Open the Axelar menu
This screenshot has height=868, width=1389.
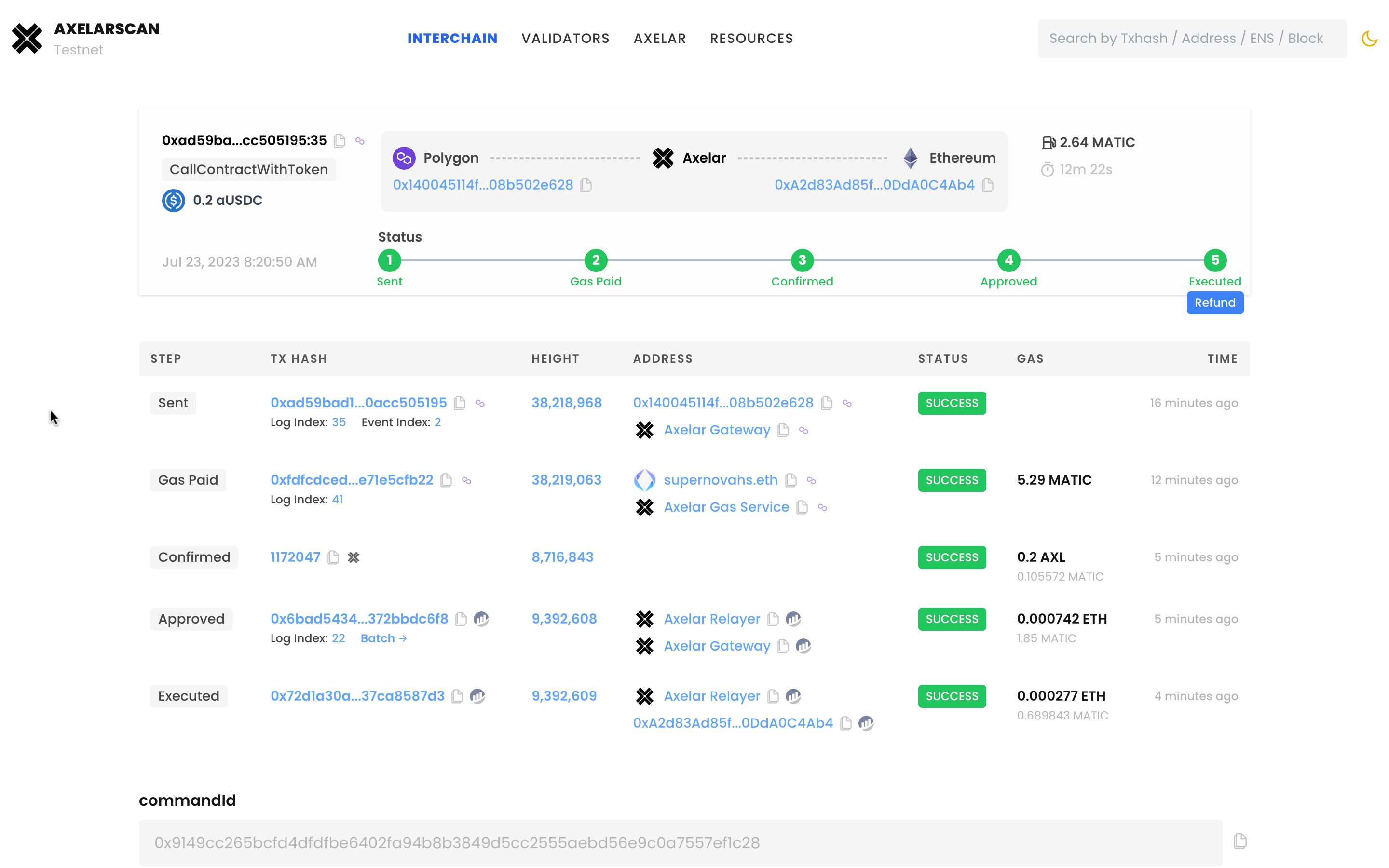click(660, 39)
